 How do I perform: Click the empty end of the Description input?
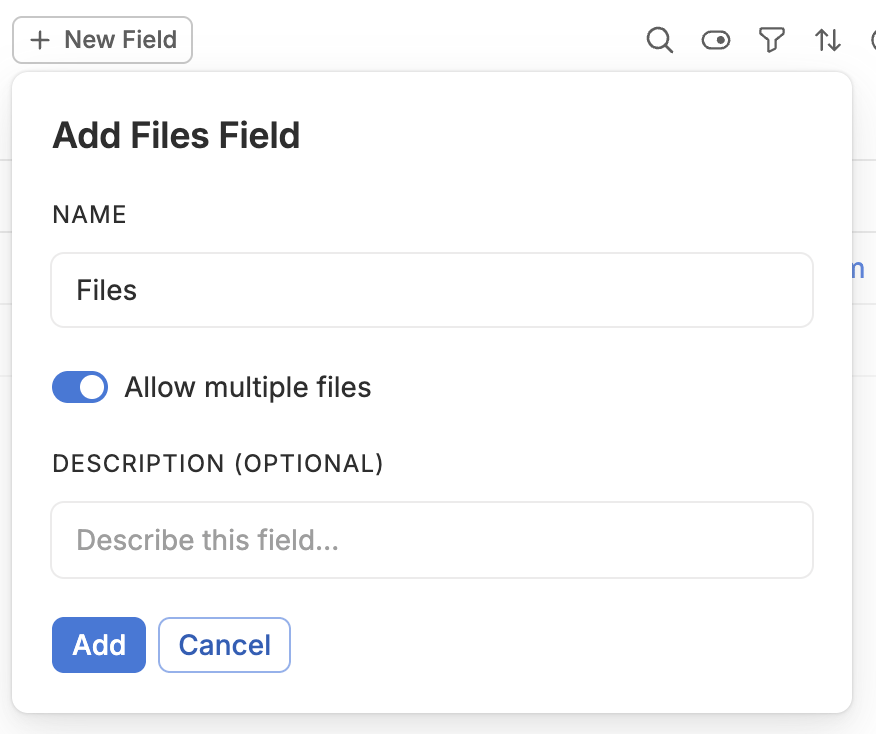(x=575, y=540)
